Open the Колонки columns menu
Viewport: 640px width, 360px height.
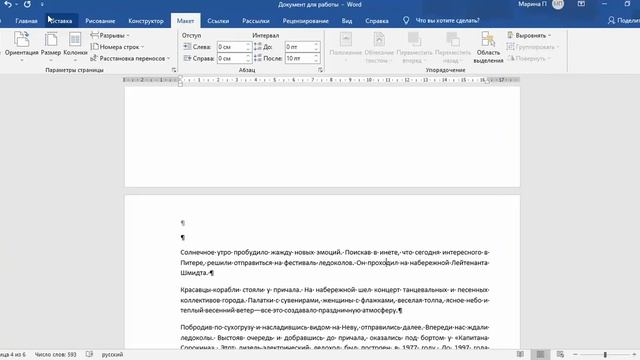tap(75, 47)
